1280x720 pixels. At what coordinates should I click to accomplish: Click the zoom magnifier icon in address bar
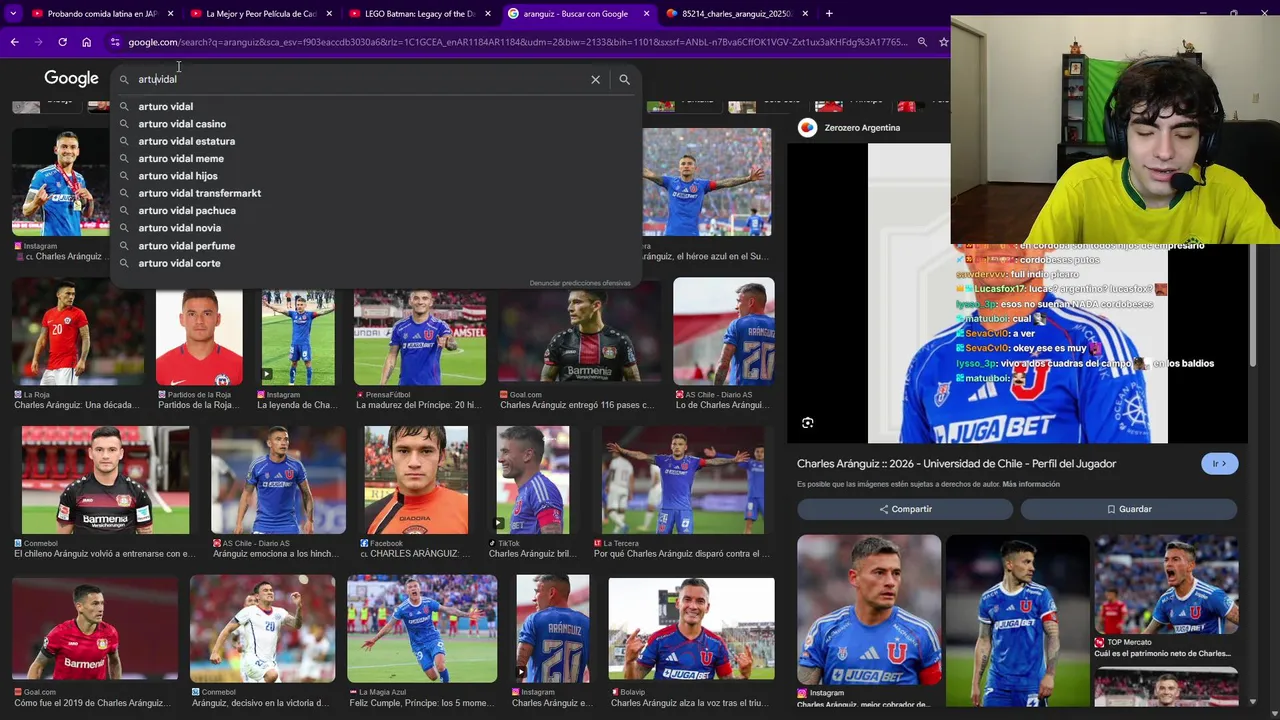922,42
